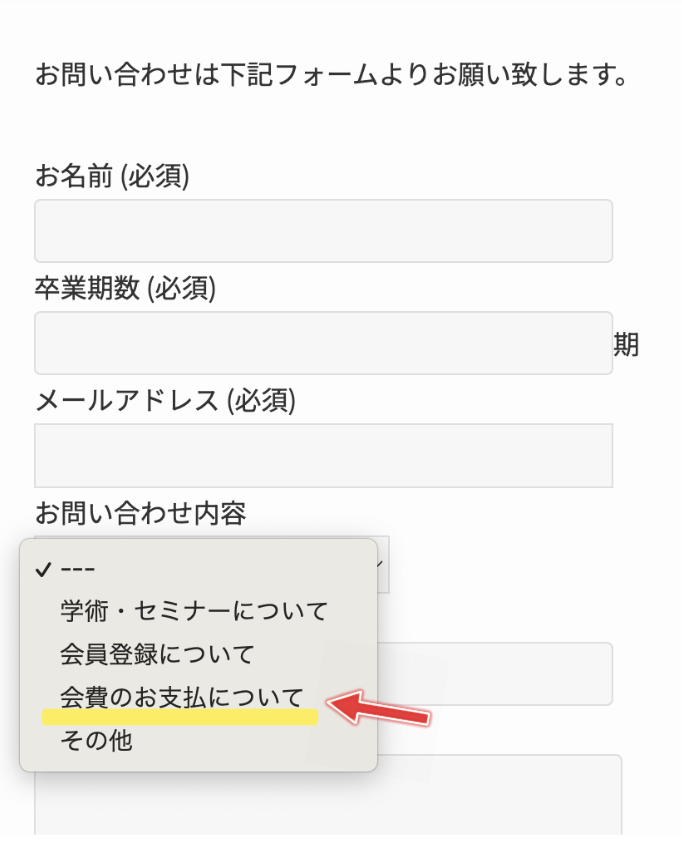Click the お名前 (必須) label
The height and width of the screenshot is (846, 682).
click(112, 177)
